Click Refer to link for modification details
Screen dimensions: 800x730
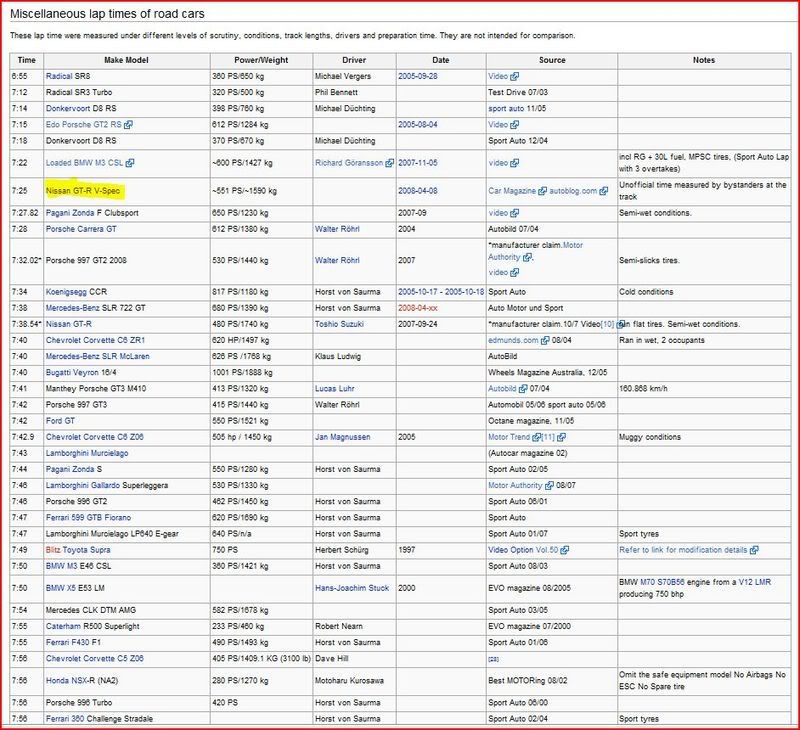(683, 550)
